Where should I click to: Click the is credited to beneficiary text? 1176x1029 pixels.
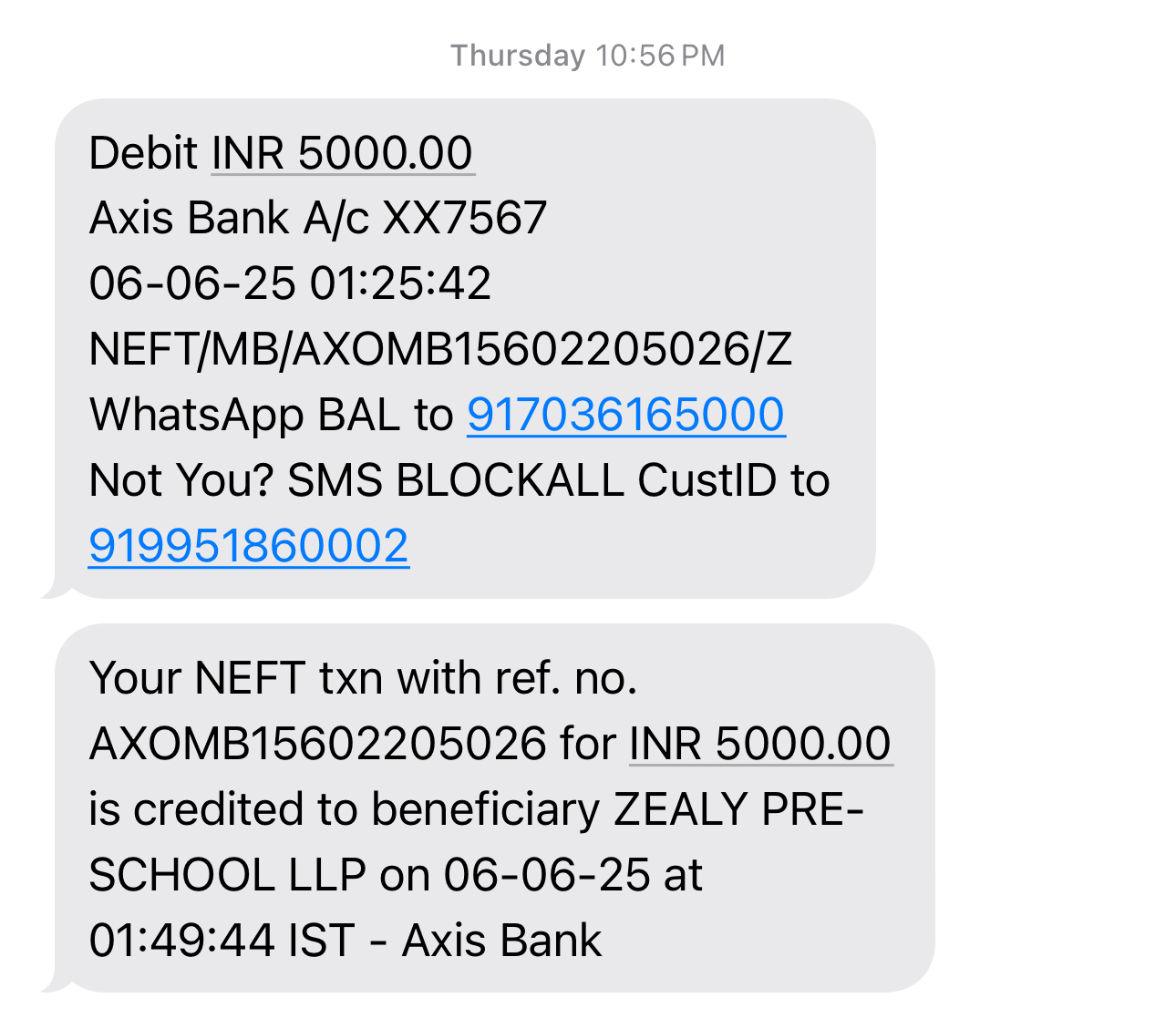tap(345, 809)
